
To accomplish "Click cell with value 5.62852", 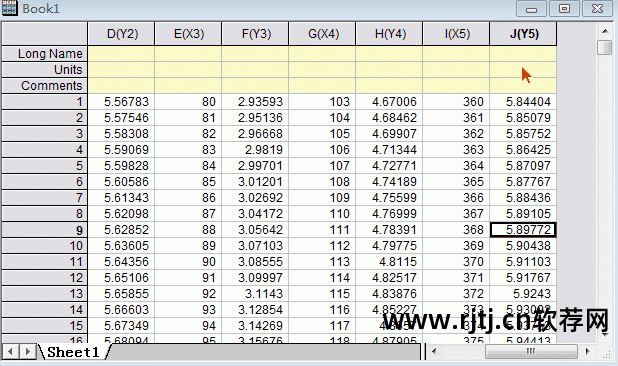I will (x=121, y=230).
